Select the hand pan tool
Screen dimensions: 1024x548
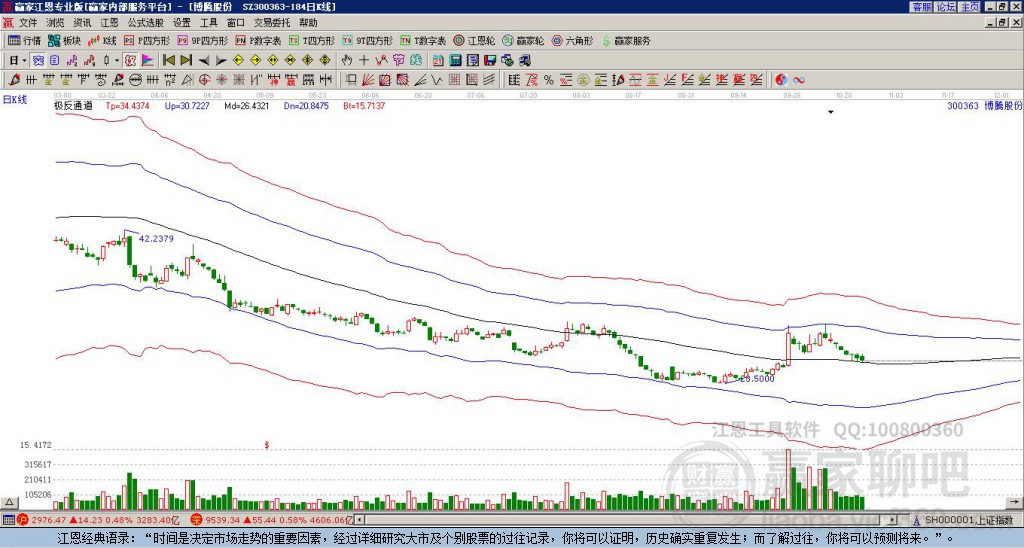pos(347,61)
